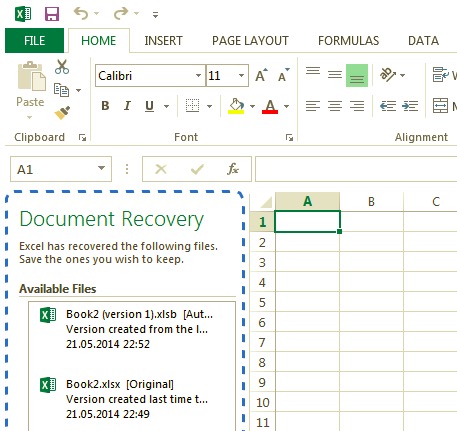Redo the last action
457x431 pixels.
click(121, 13)
